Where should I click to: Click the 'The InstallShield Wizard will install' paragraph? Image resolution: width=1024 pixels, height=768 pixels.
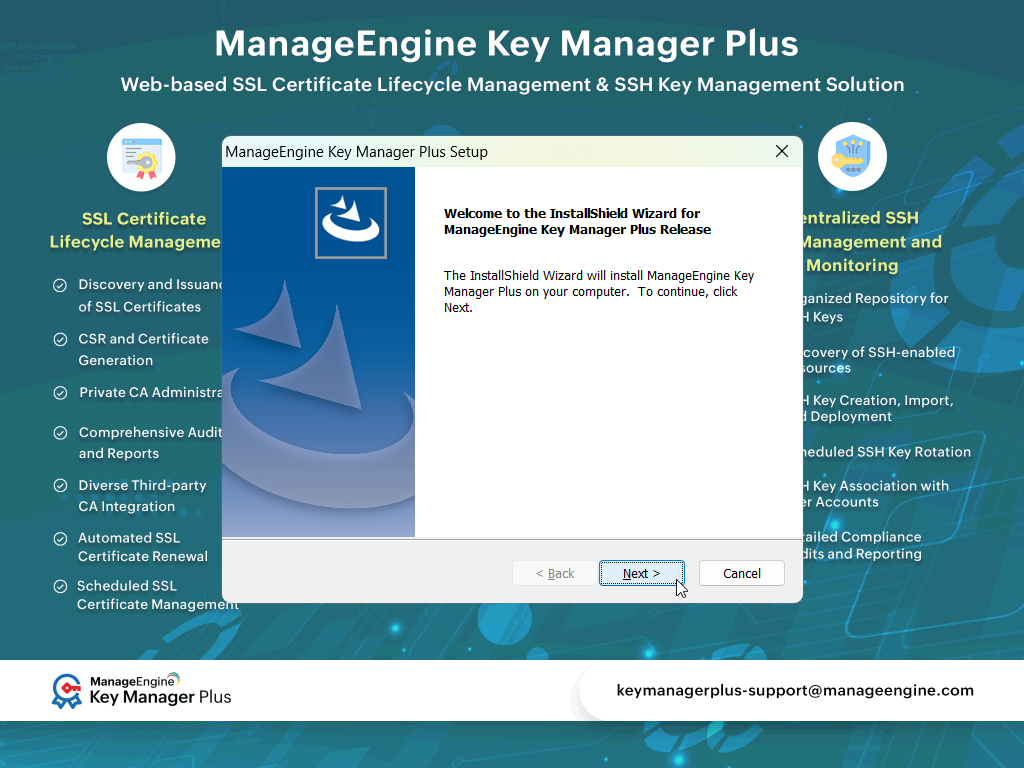(599, 291)
